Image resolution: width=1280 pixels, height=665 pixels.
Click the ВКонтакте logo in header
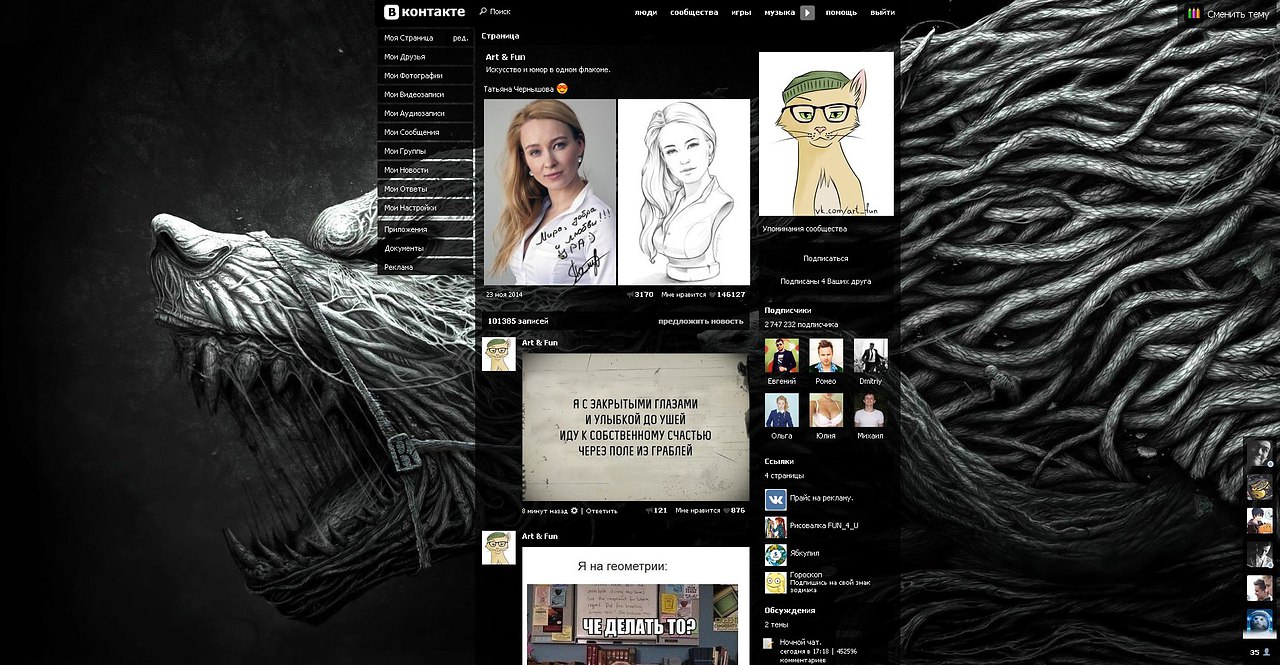425,12
